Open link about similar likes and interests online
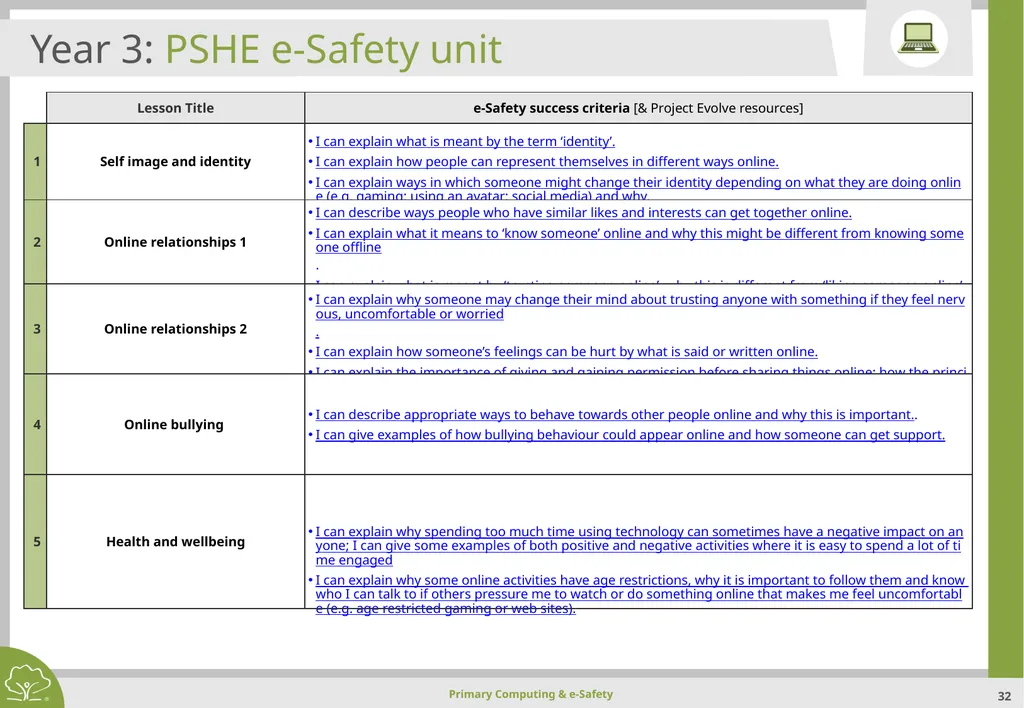The width and height of the screenshot is (1024, 708). point(583,212)
